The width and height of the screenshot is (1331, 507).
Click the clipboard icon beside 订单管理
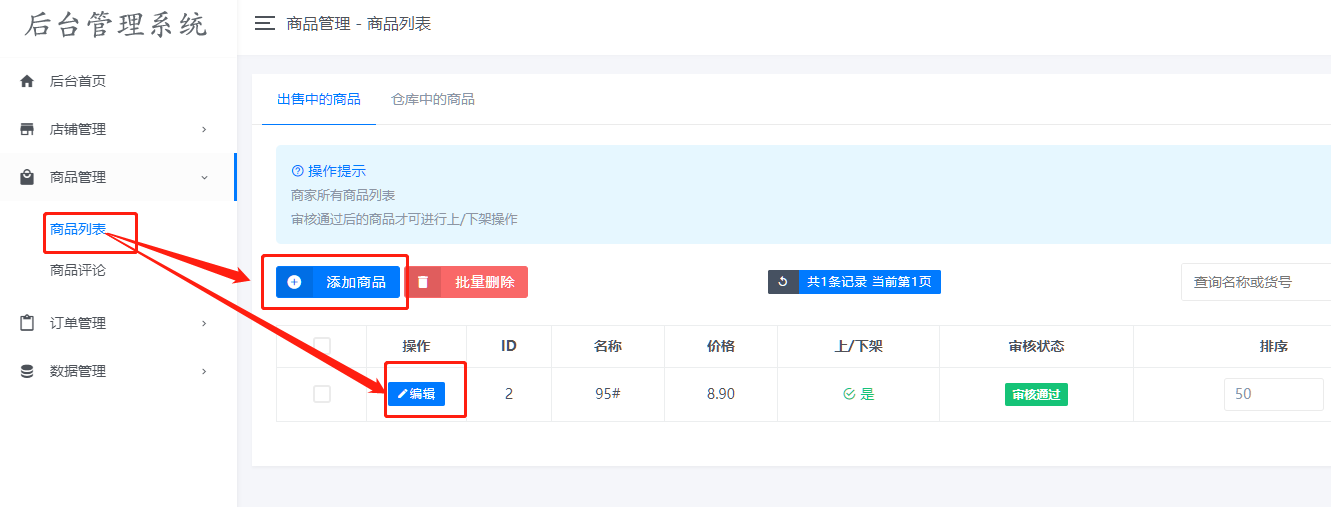click(27, 323)
